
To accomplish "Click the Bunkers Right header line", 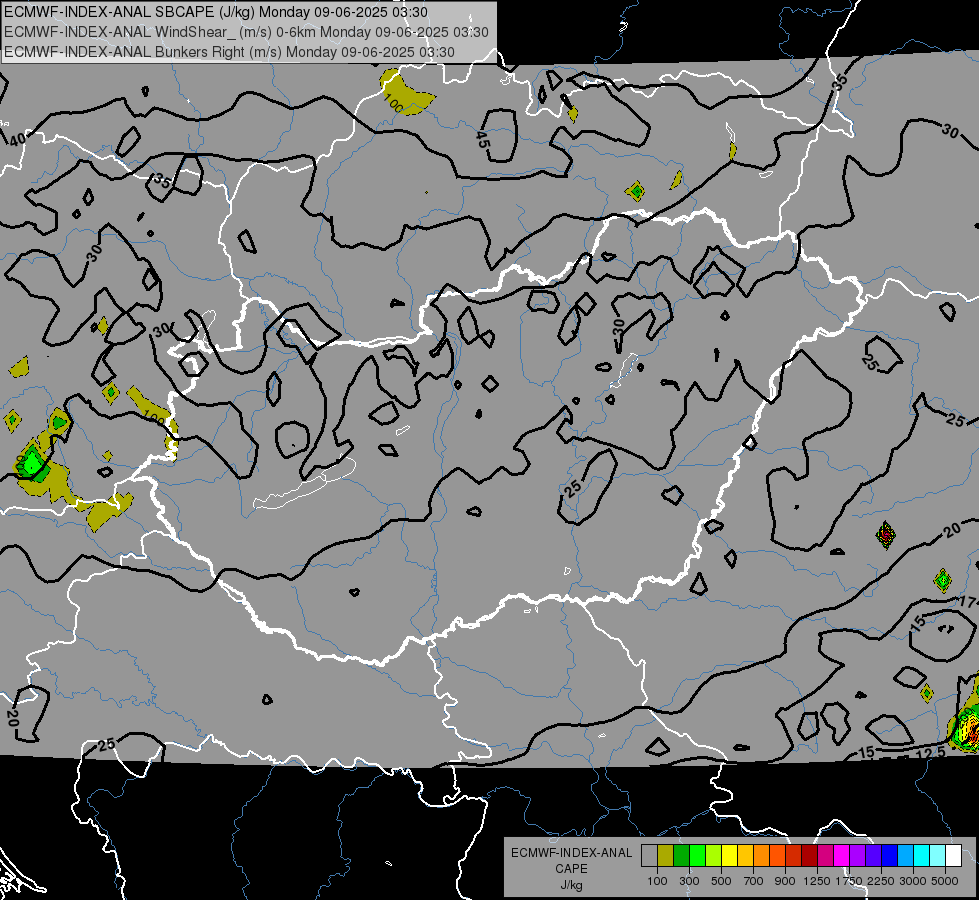I will [x=229, y=52].
